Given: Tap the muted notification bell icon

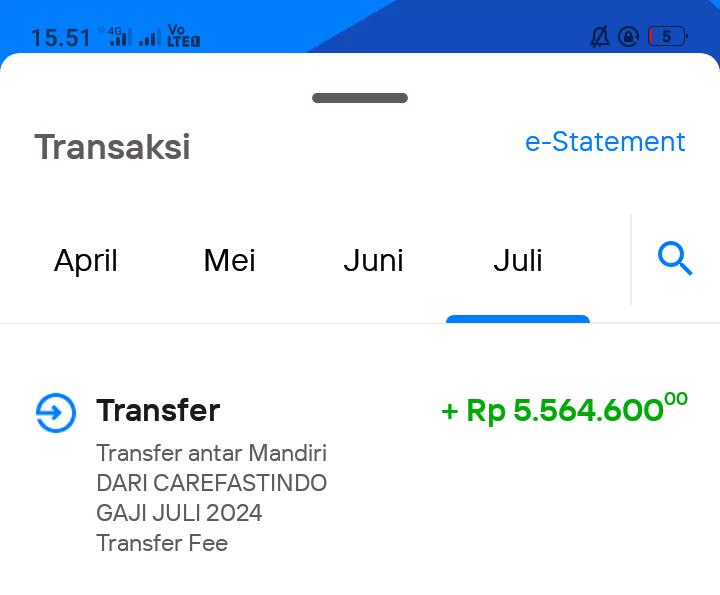Looking at the screenshot, I should (x=600, y=37).
